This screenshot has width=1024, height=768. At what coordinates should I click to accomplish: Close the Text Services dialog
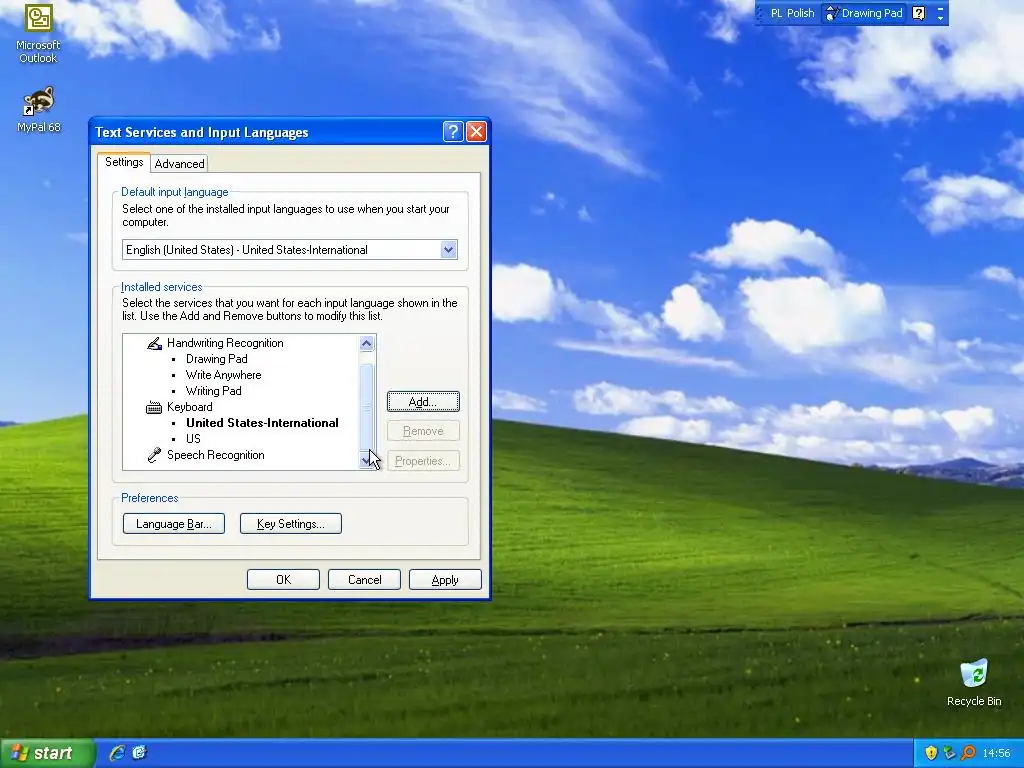pyautogui.click(x=477, y=132)
